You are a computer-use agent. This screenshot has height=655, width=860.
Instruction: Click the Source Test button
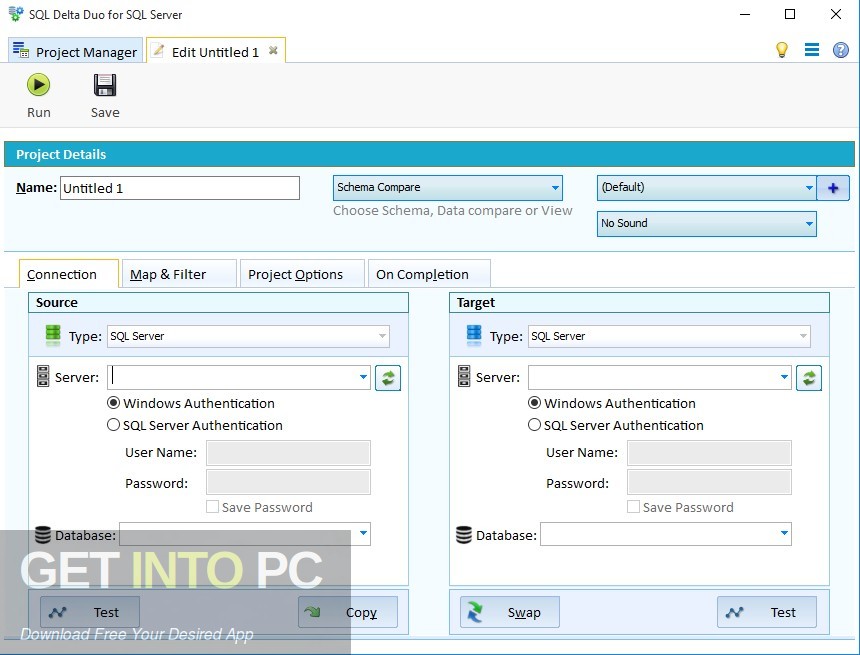pyautogui.click(x=90, y=612)
